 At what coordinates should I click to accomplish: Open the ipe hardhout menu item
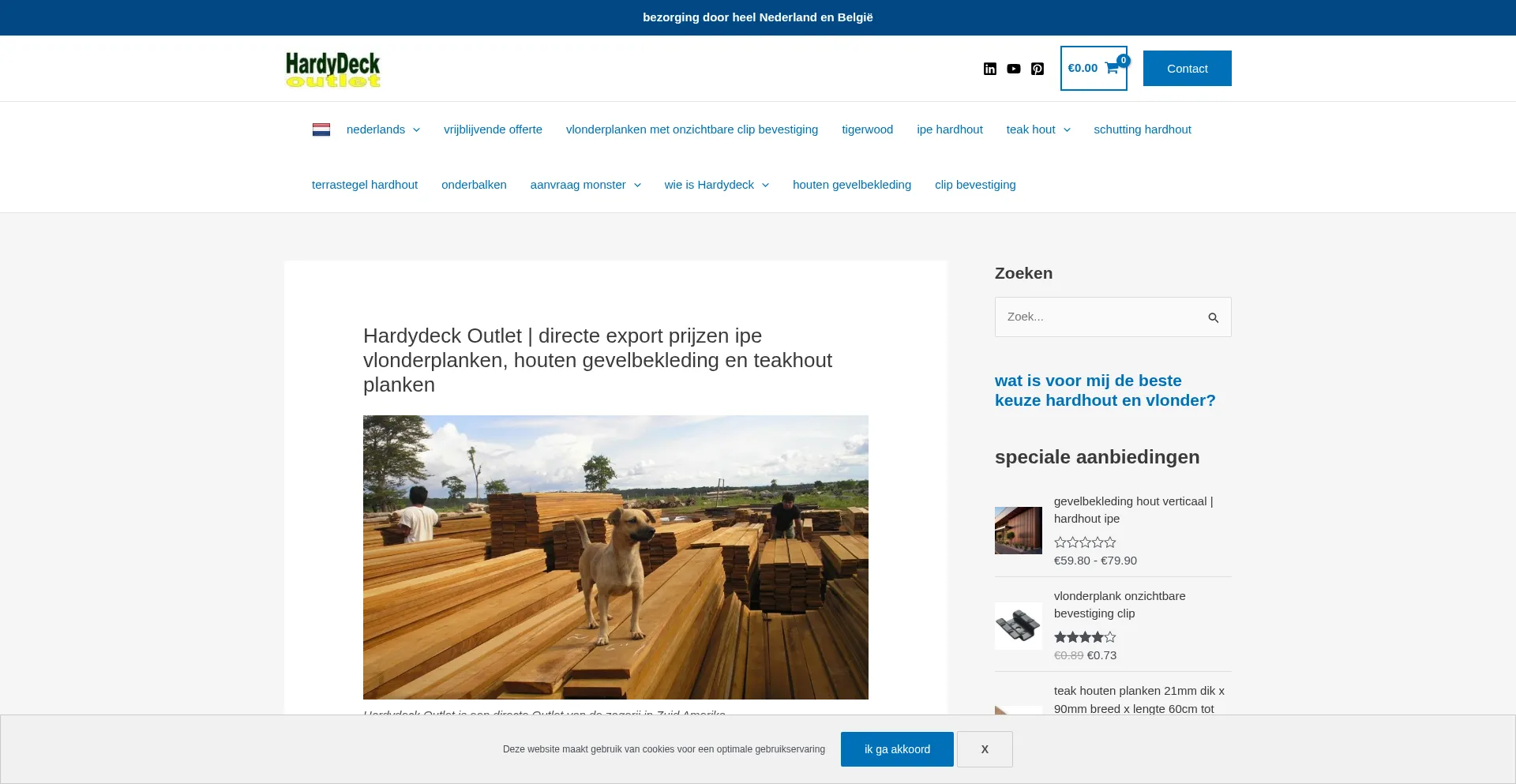[x=949, y=129]
